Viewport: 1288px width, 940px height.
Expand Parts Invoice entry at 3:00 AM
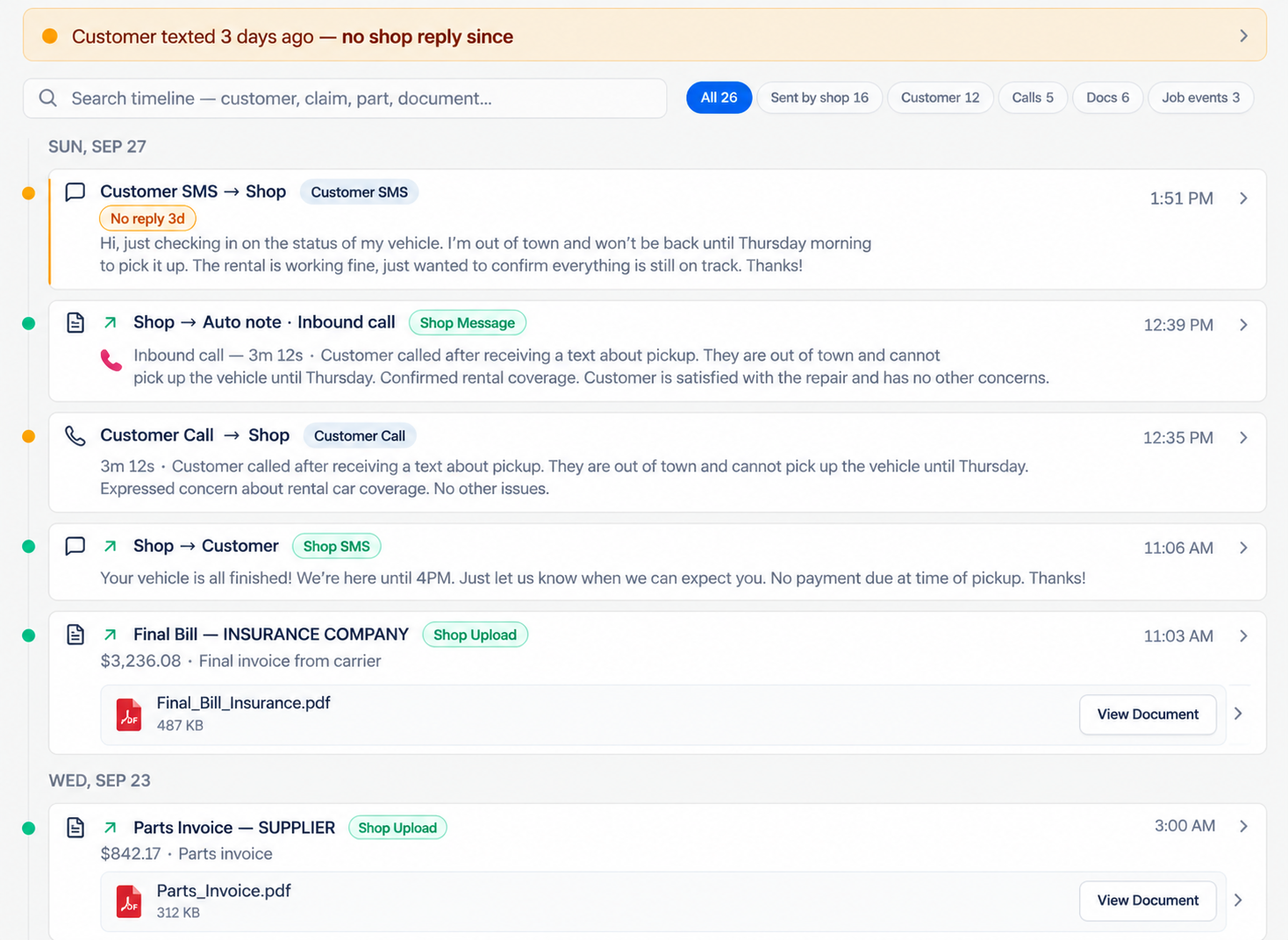coord(1243,826)
